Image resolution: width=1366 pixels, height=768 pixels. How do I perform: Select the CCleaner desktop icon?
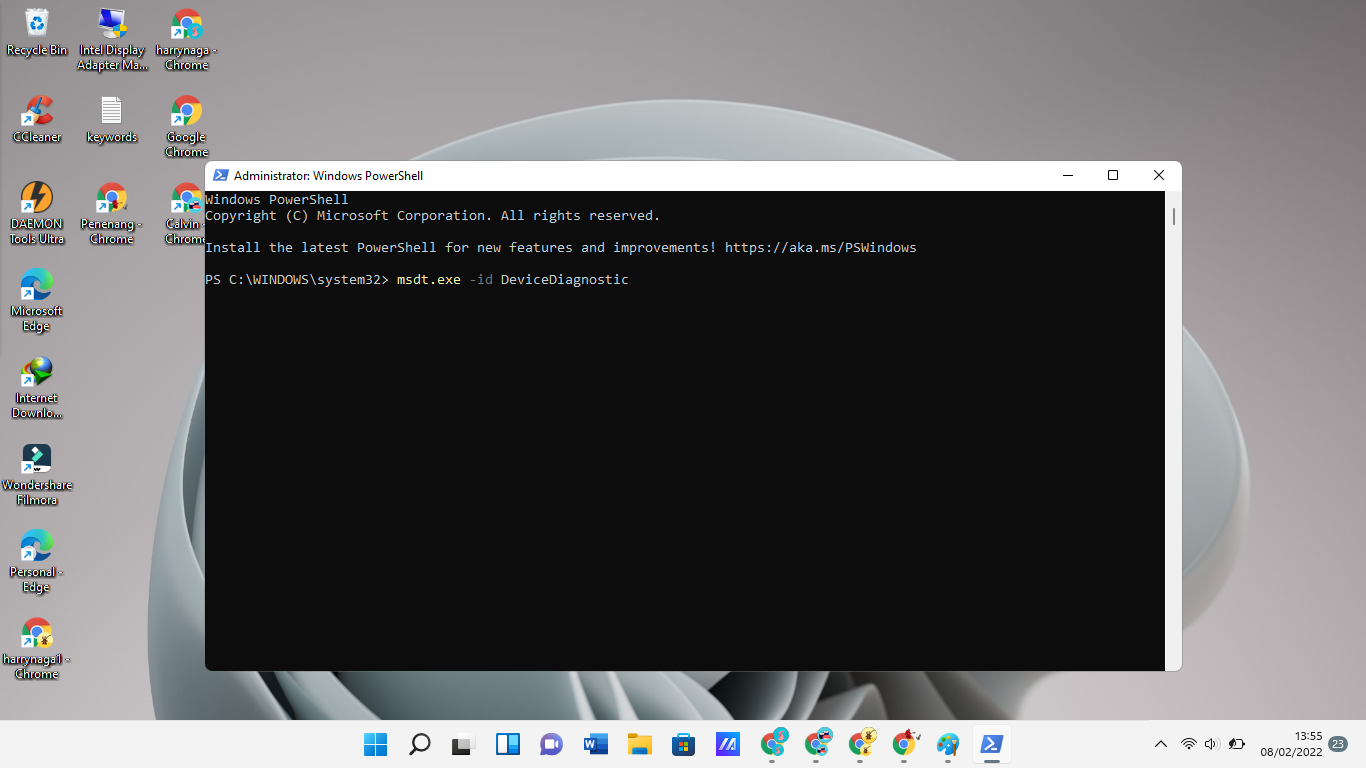[x=37, y=120]
